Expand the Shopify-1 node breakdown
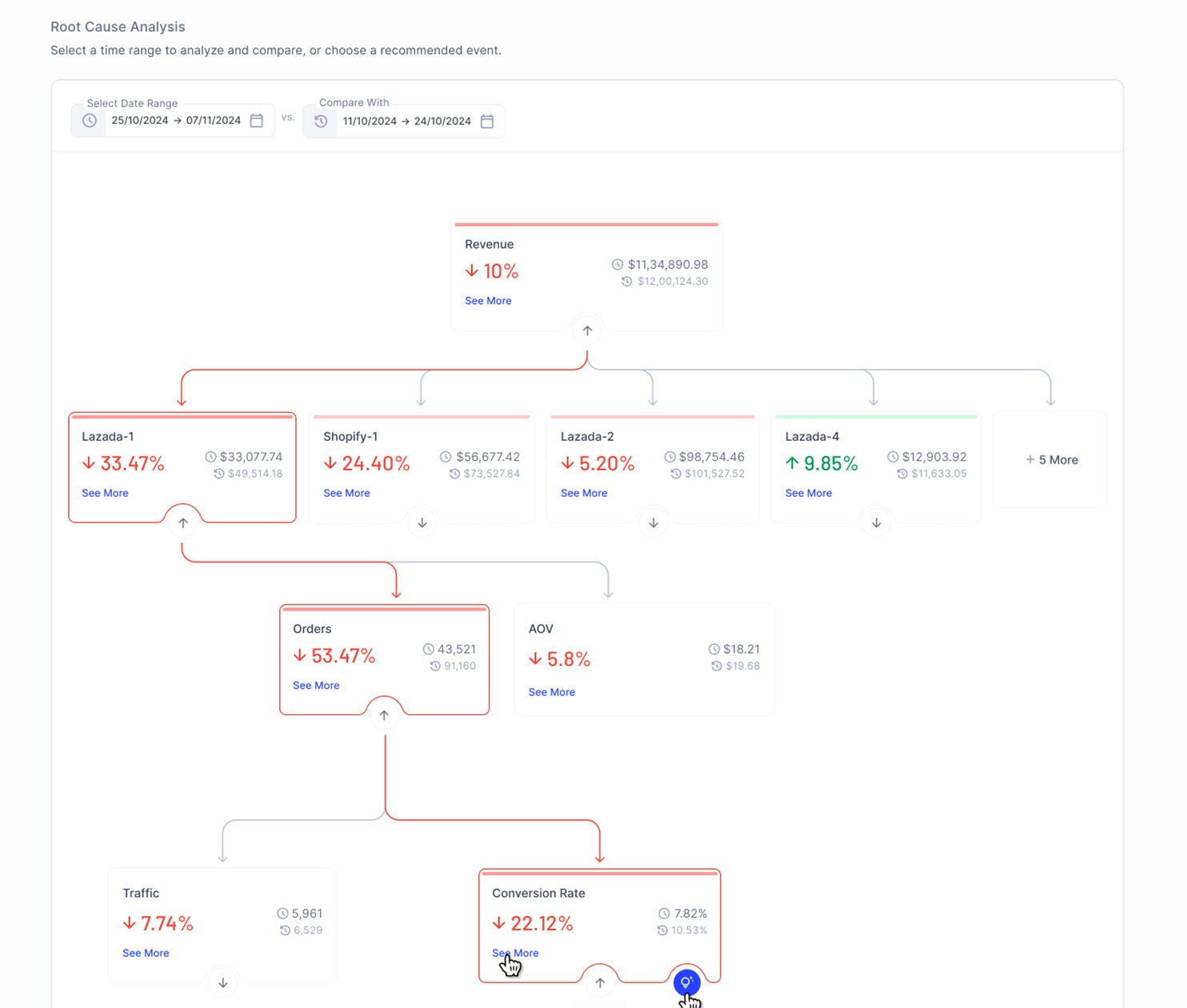Screen dimensions: 1187x1008 [x=422, y=522]
